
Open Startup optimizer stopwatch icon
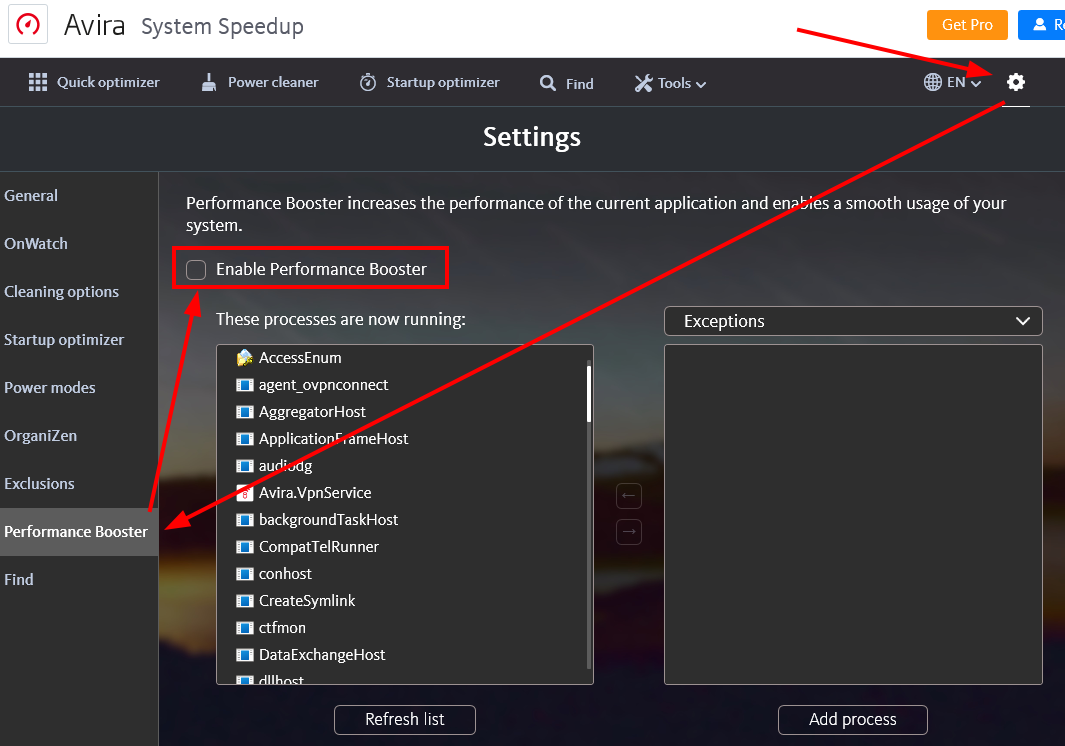pyautogui.click(x=368, y=83)
